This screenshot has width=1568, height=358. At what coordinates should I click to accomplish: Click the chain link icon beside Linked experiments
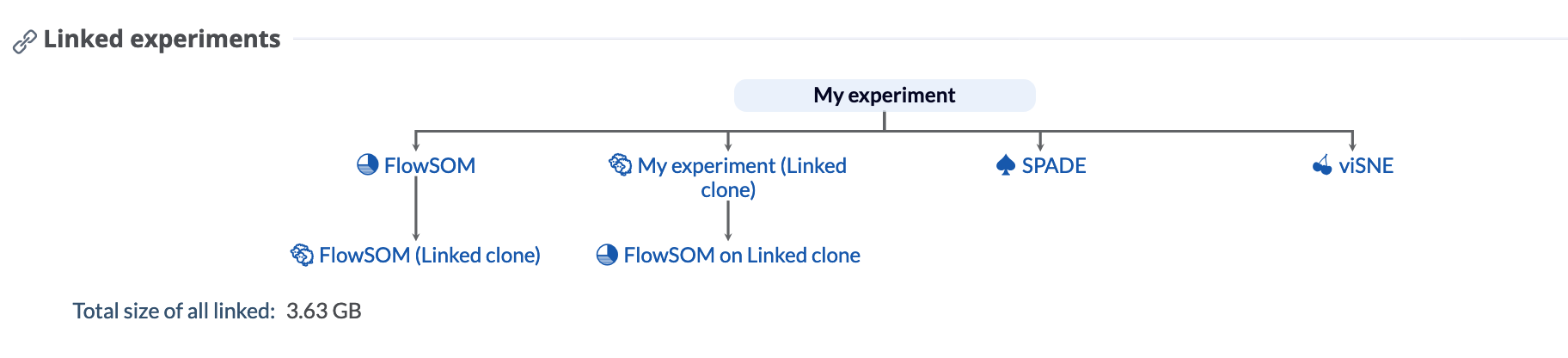(x=25, y=41)
